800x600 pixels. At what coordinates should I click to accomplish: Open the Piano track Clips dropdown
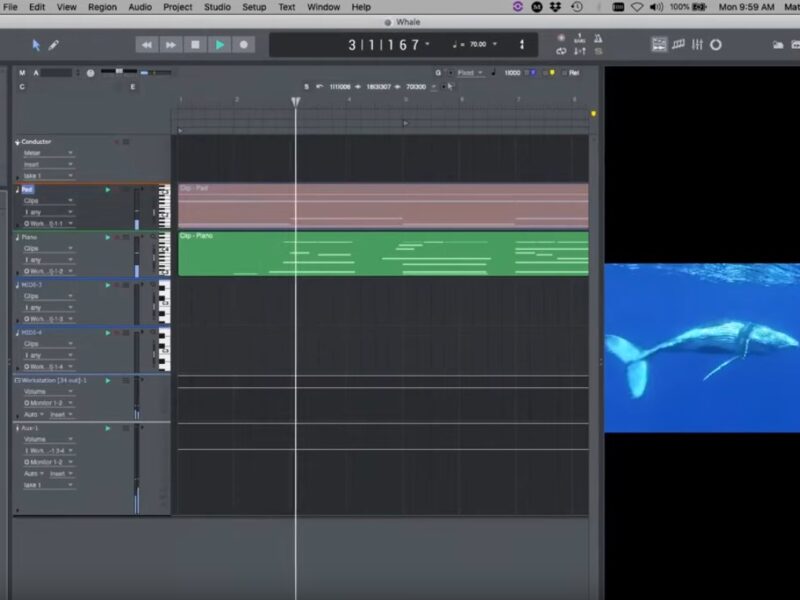tap(47, 248)
